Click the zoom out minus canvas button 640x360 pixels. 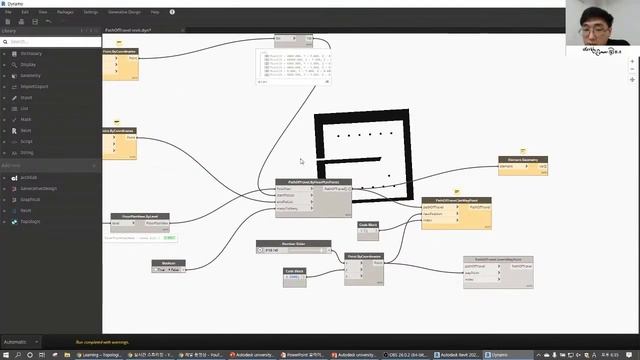(x=632, y=69)
